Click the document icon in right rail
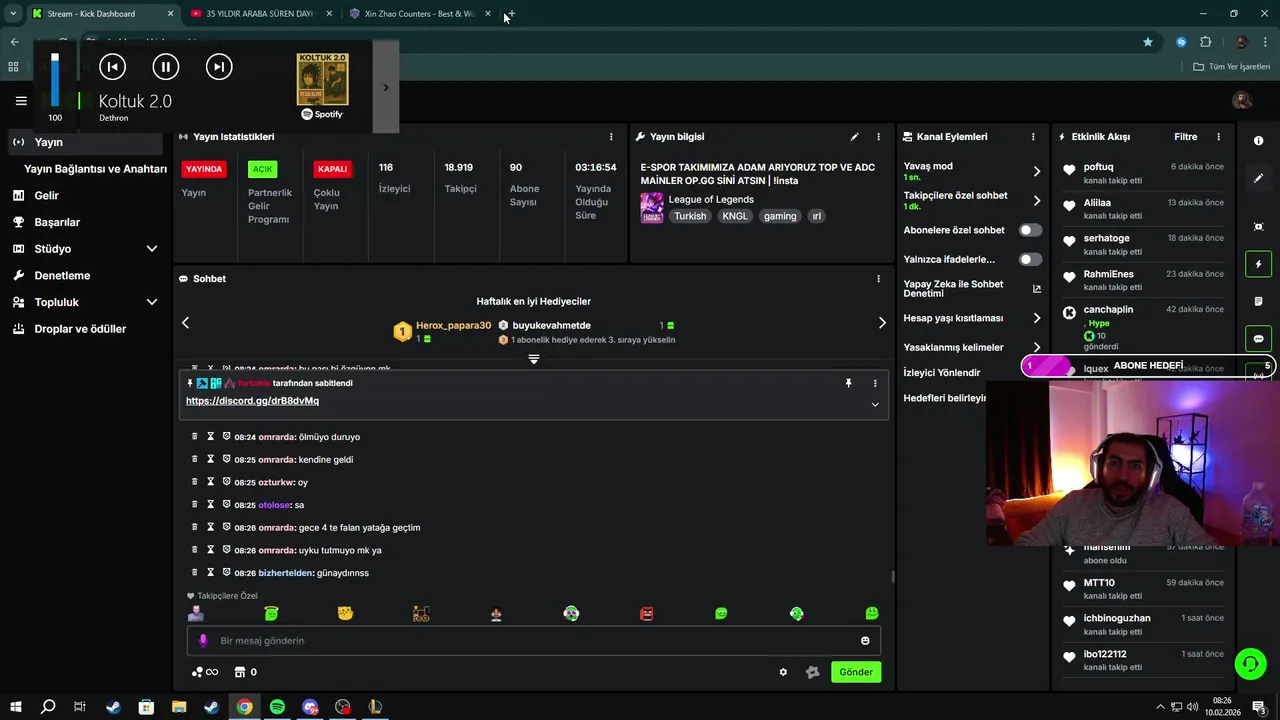 coord(1258,301)
